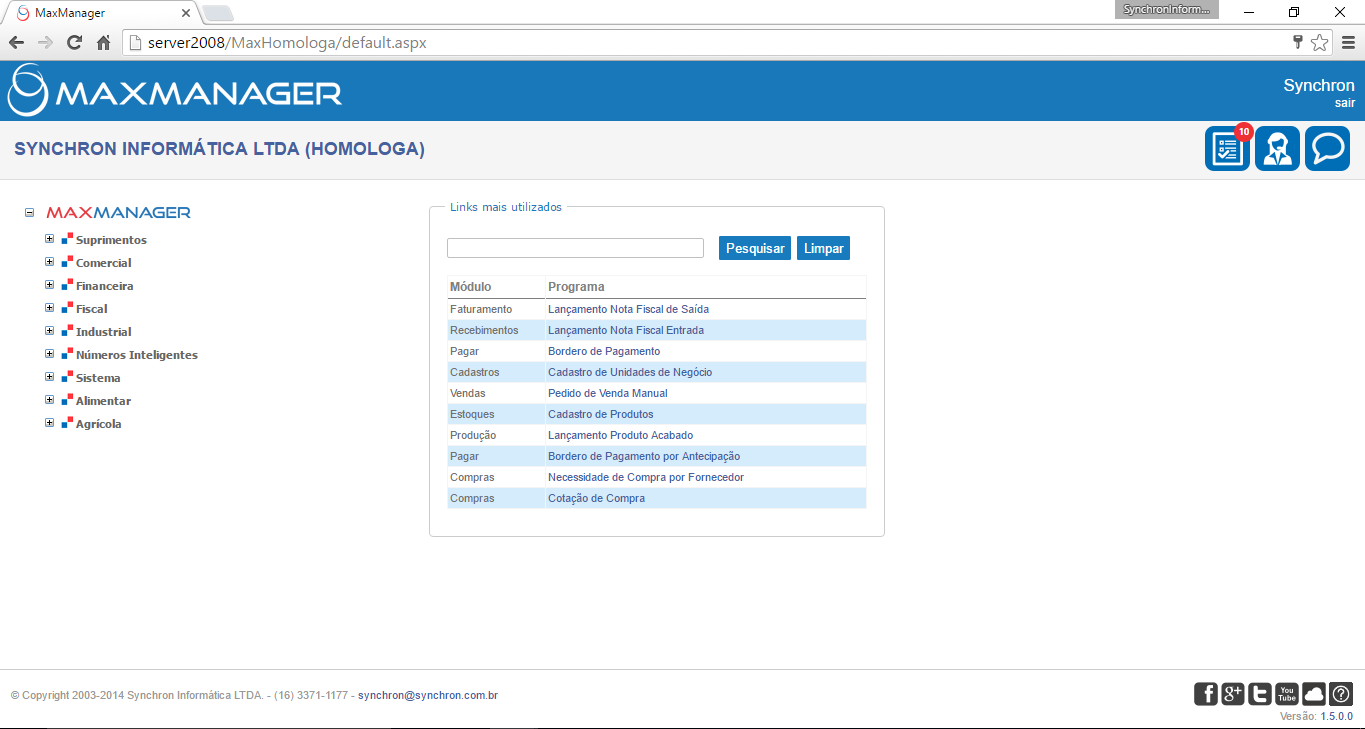Expand the Agrícola tree node

pos(50,423)
